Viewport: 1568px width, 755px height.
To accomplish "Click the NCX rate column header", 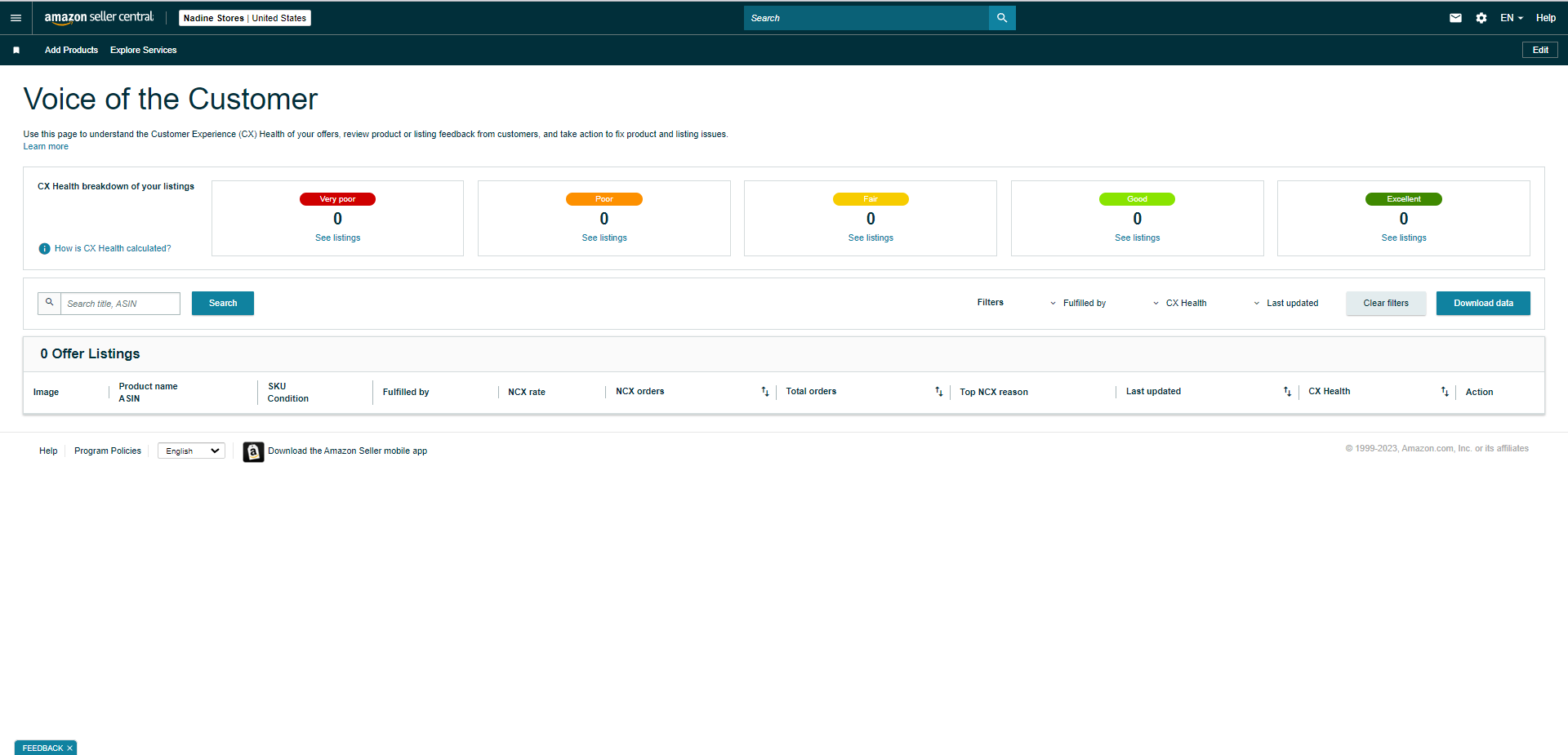I will pos(527,393).
